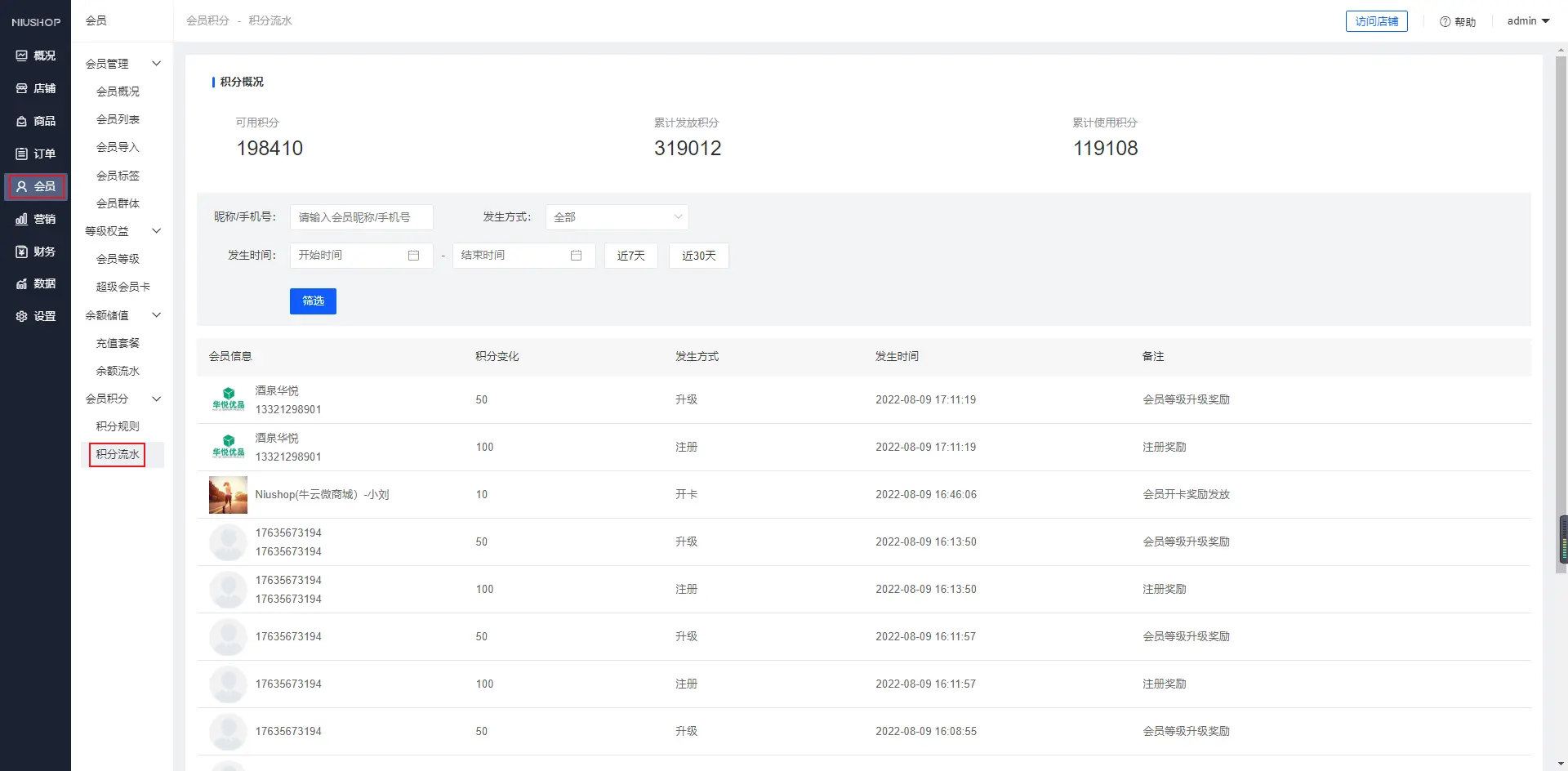Image resolution: width=1568 pixels, height=771 pixels.
Task: Click the calendar icon in 结束时间 field
Action: (576, 256)
